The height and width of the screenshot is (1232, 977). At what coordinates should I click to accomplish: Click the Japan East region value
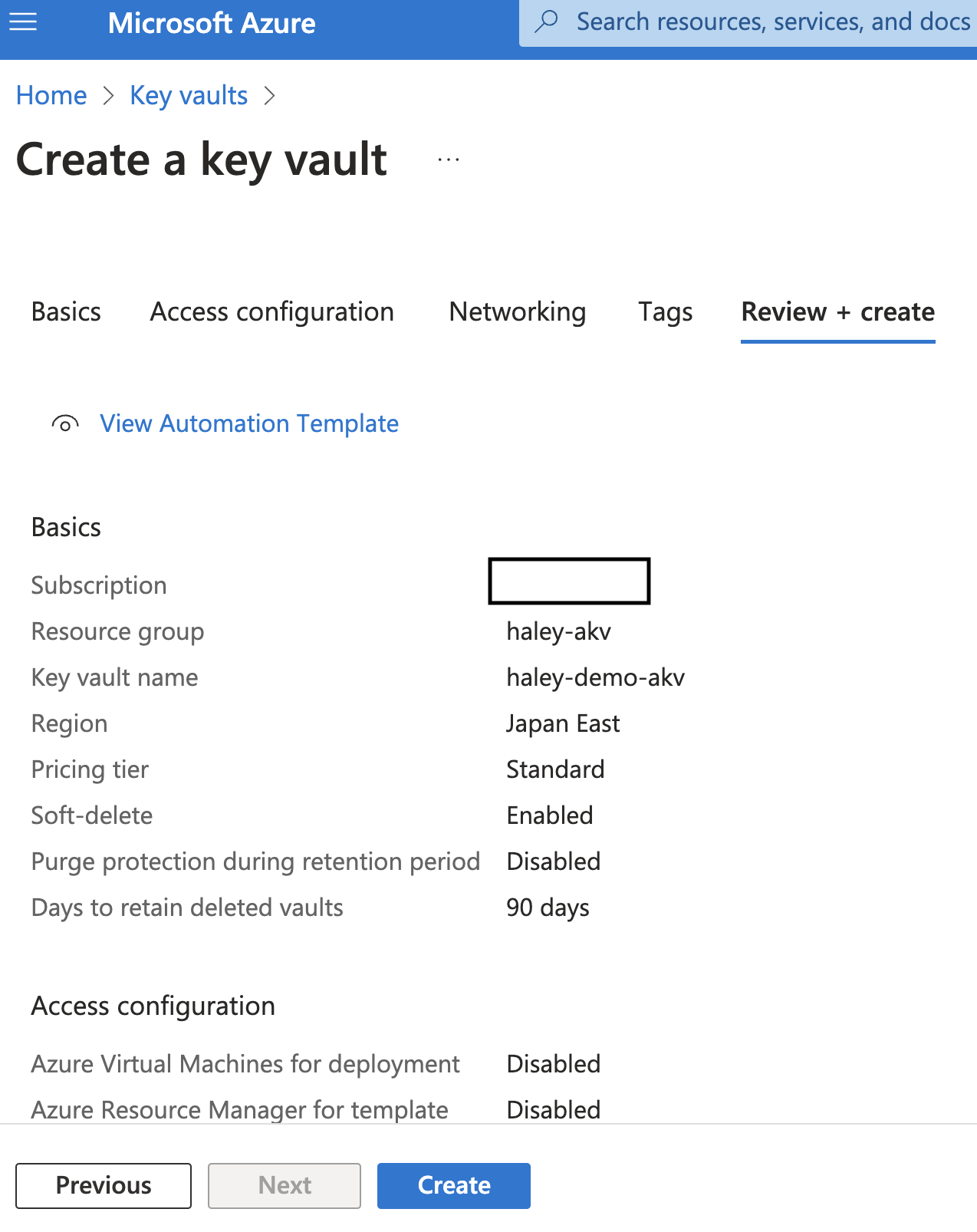(x=562, y=723)
